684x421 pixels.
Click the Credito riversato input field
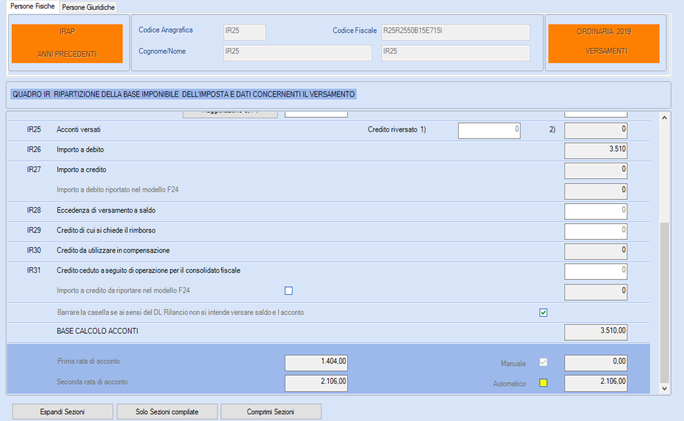[489, 130]
